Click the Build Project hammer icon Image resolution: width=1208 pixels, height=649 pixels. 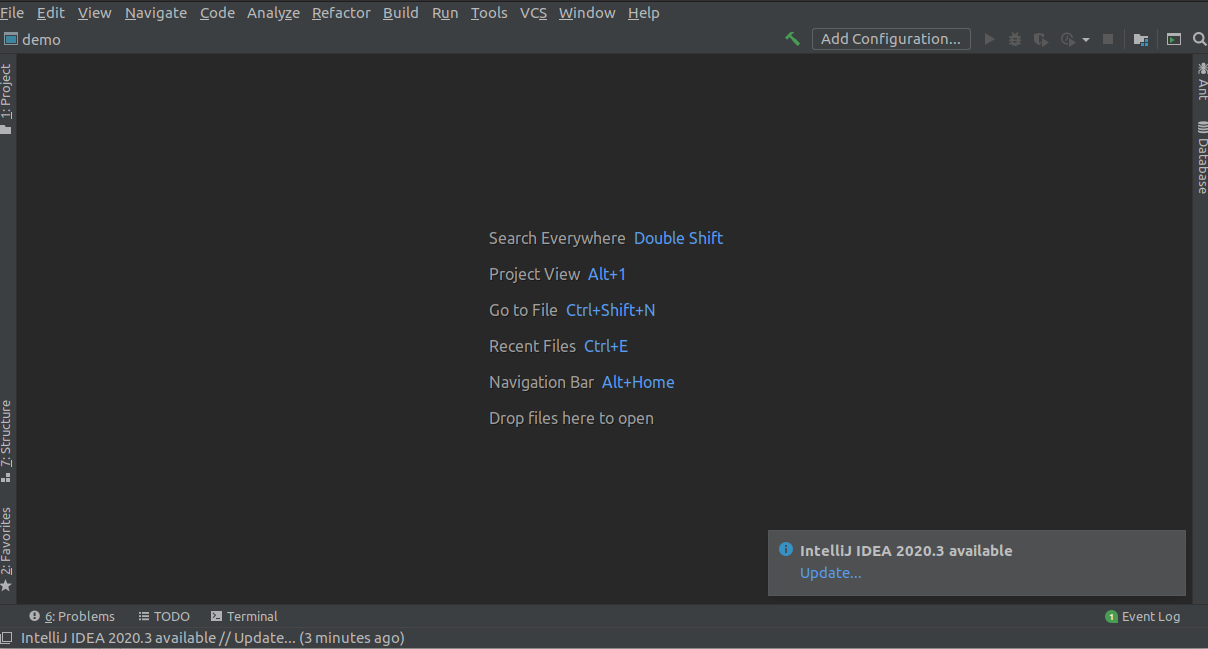click(793, 39)
